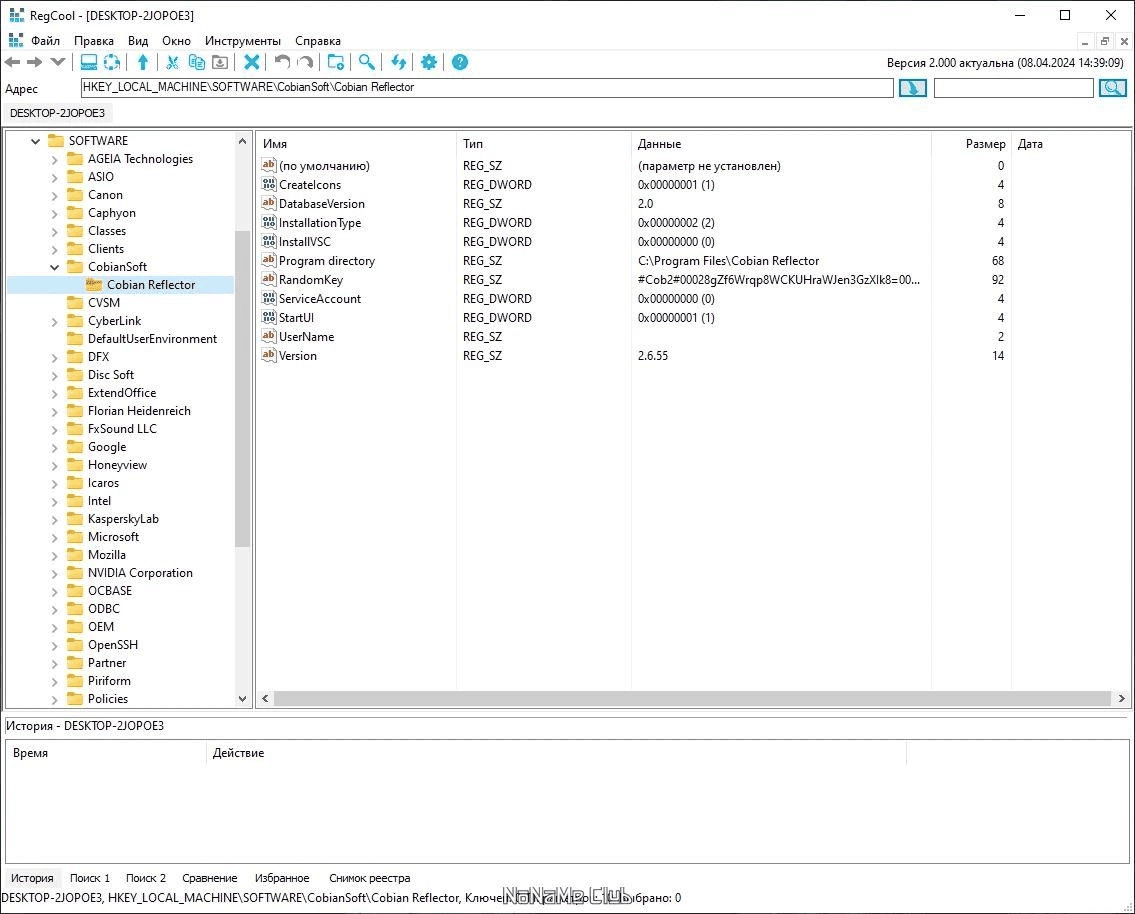The width and height of the screenshot is (1135, 914).
Task: Collapse the CobianSoft tree node
Action: pyautogui.click(x=54, y=267)
